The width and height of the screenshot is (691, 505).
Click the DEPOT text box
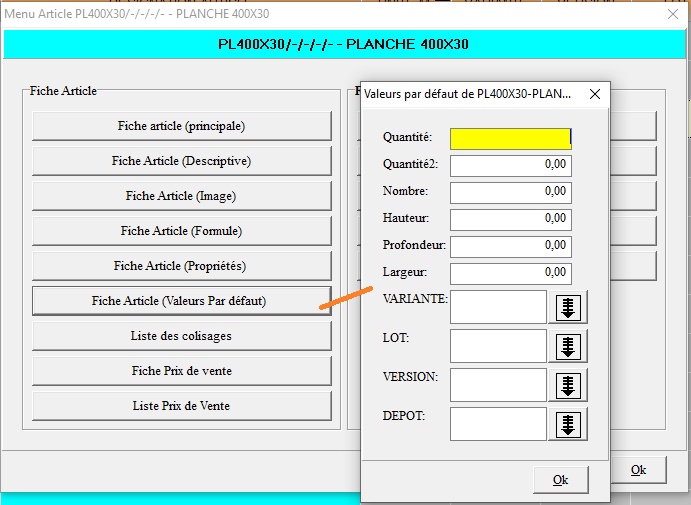tap(498, 424)
